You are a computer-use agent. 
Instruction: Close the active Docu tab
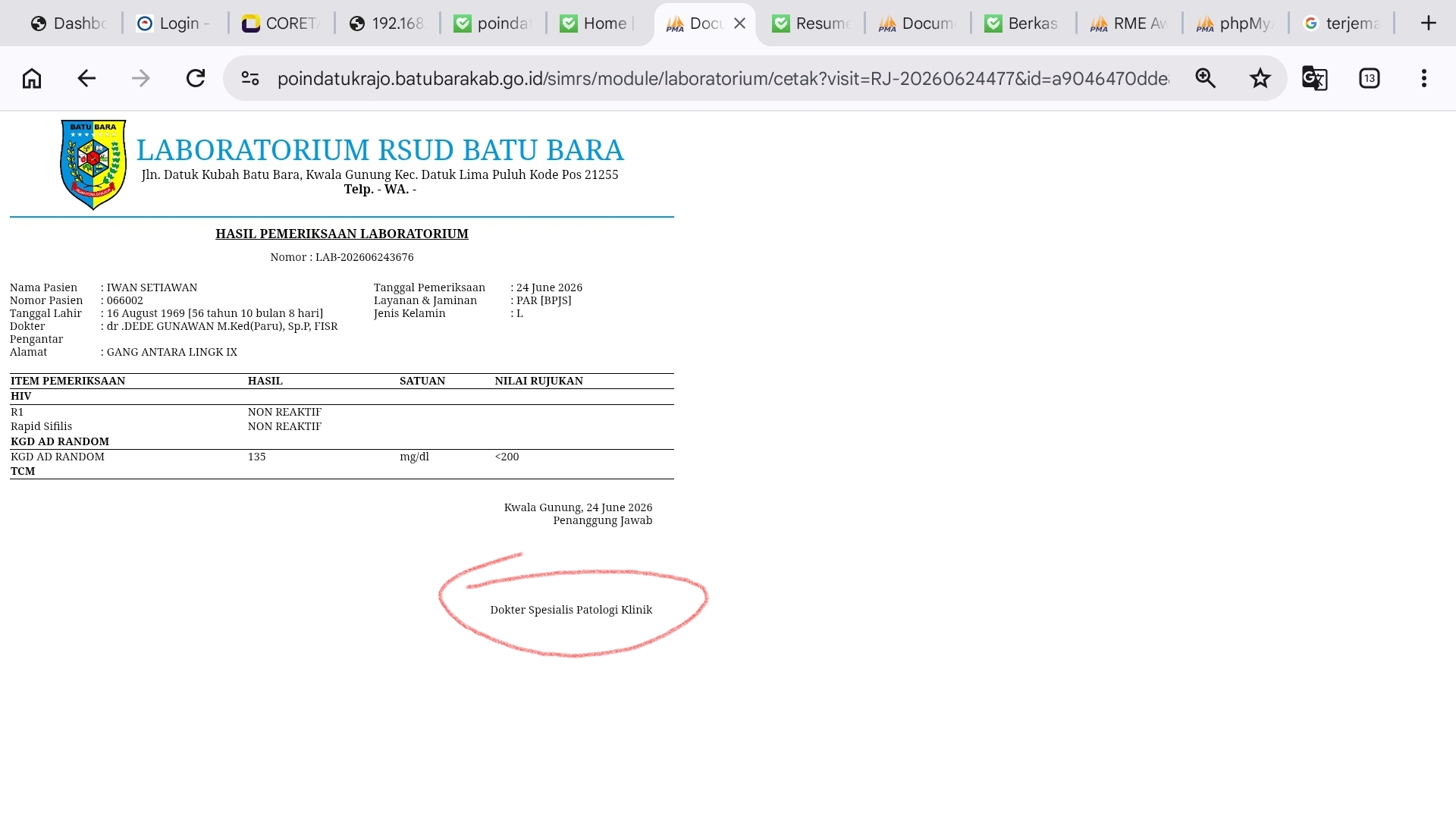coord(740,24)
